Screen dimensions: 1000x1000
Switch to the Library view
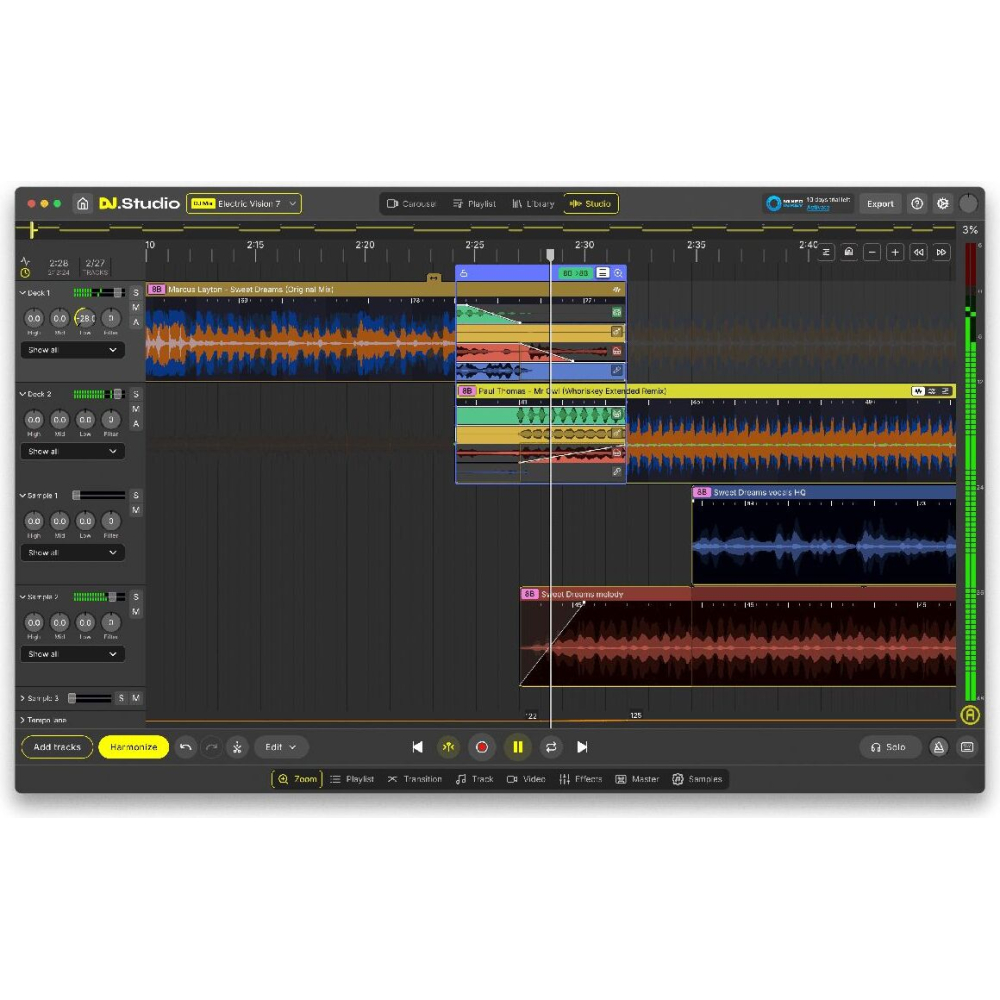click(x=533, y=203)
